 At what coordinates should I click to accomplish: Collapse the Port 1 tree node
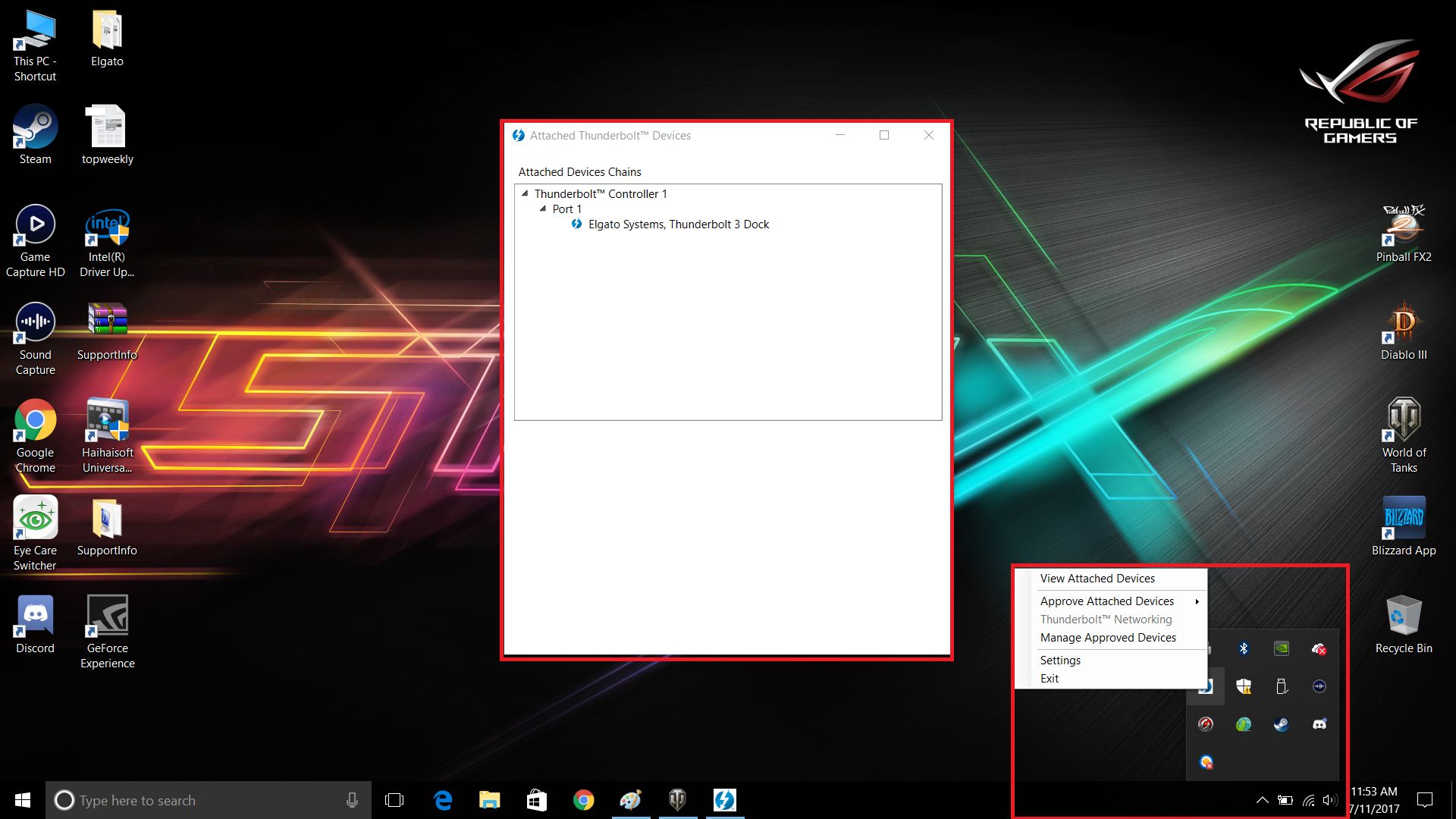click(x=543, y=209)
